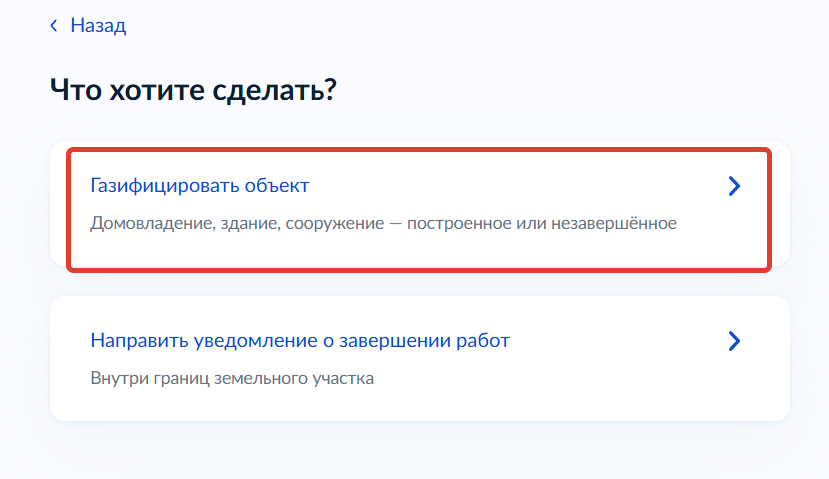Click the right chevron on Газифицировать объект card
829x479 pixels.
tap(734, 186)
